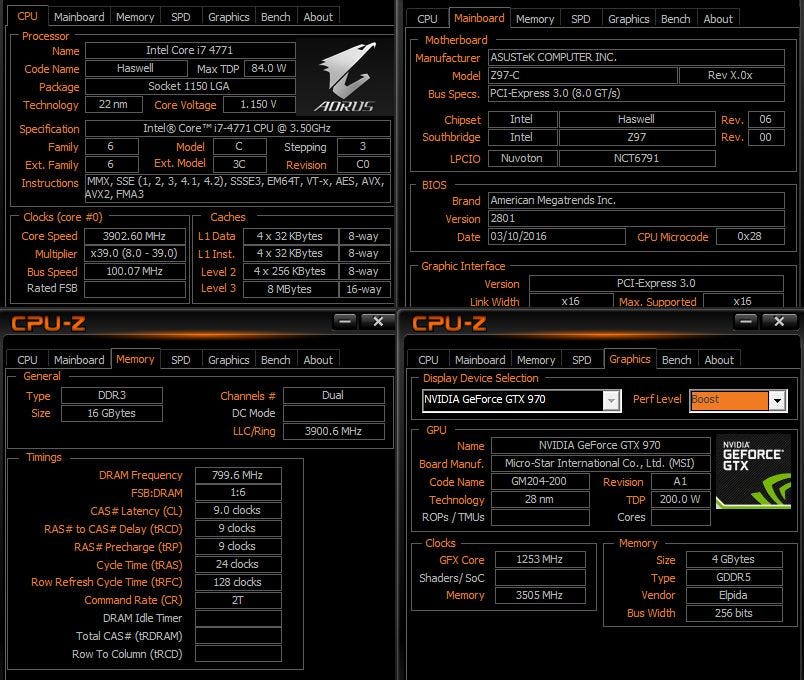Open Graphics tab in Memory window
This screenshot has width=804, height=680.
click(229, 360)
